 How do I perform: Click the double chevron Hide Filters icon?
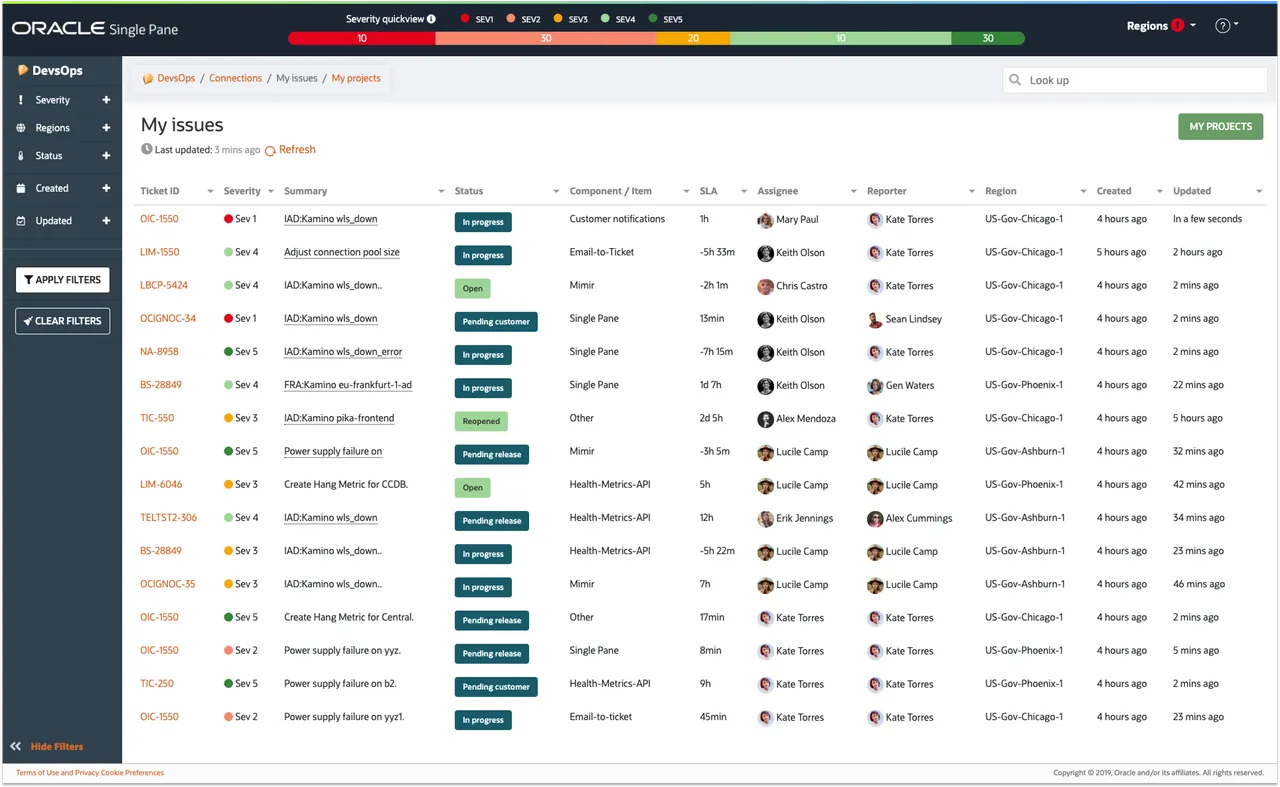[x=16, y=746]
